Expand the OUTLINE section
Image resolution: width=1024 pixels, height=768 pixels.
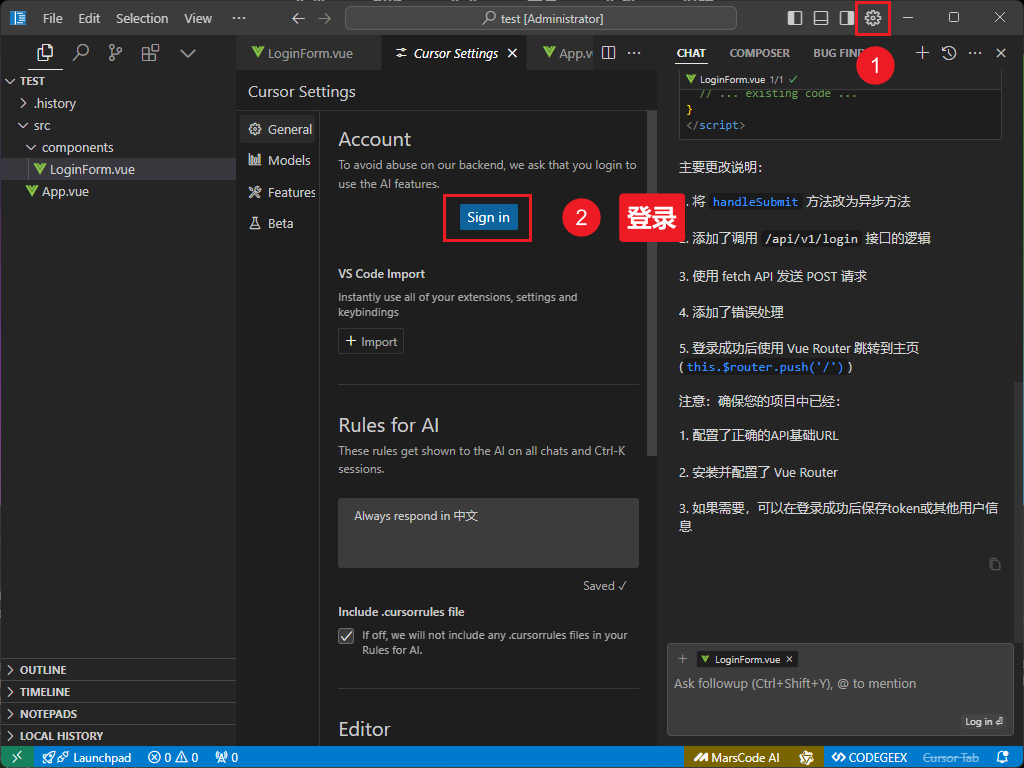point(43,670)
